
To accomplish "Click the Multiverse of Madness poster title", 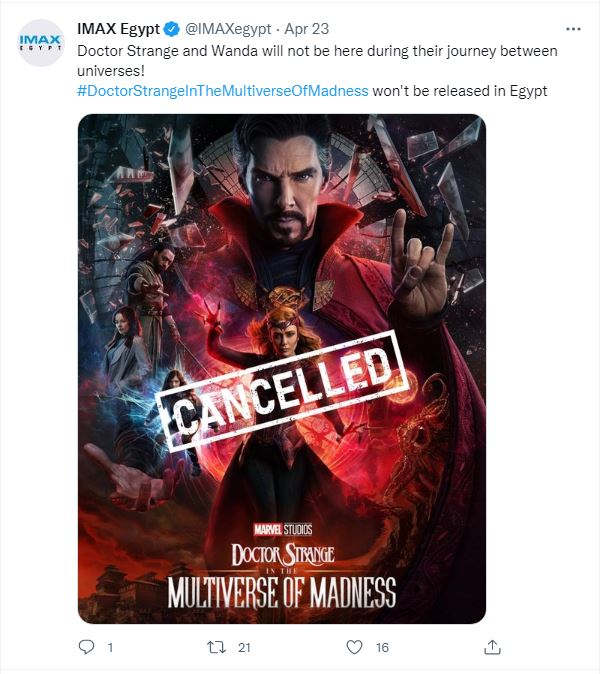I will (x=281, y=590).
